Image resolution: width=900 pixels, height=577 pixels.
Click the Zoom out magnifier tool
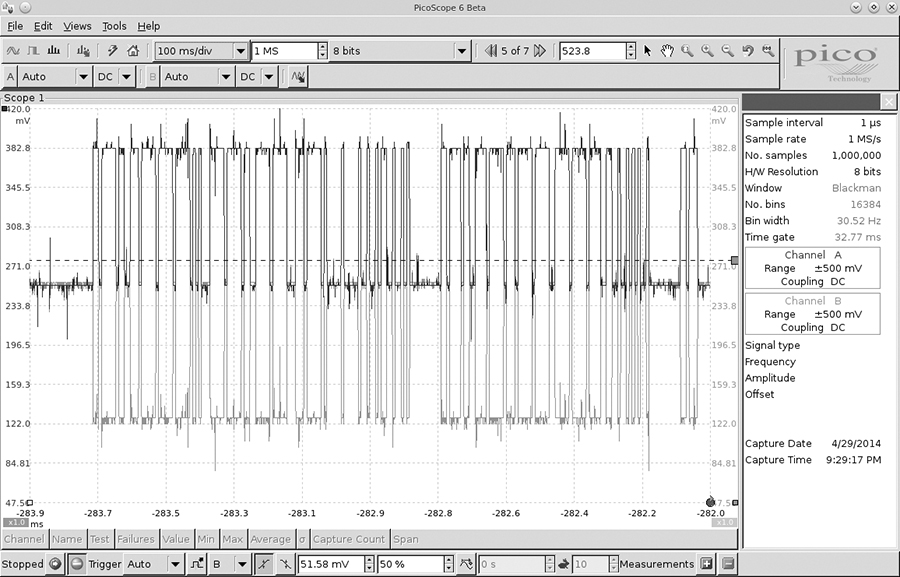point(727,51)
